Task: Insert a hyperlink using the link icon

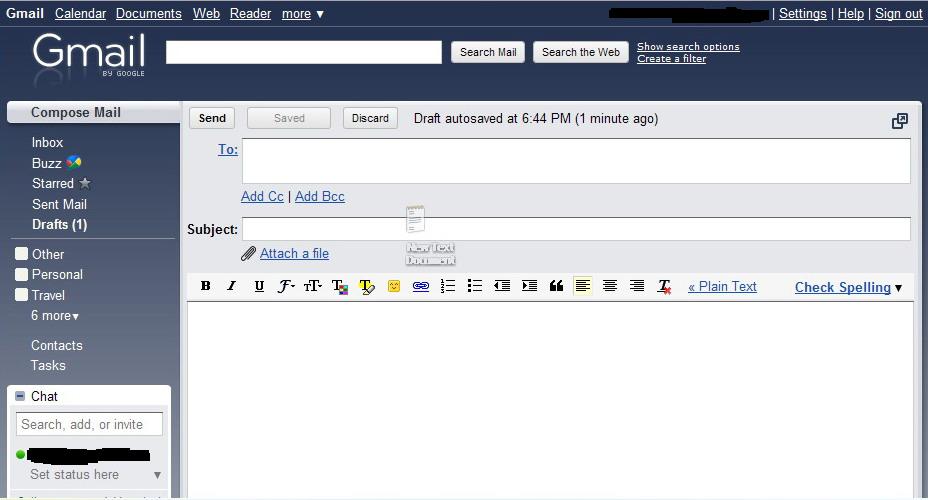Action: tap(421, 286)
